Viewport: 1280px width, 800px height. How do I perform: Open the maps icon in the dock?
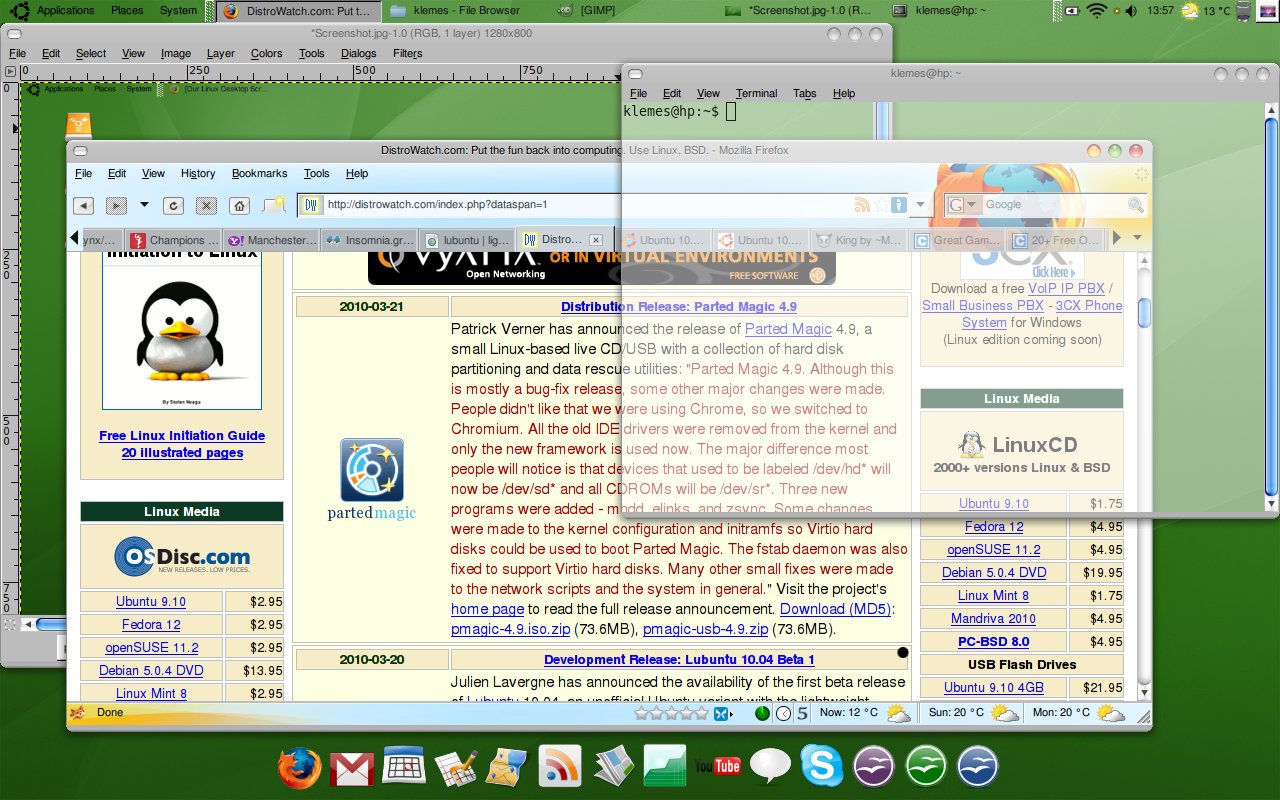507,767
